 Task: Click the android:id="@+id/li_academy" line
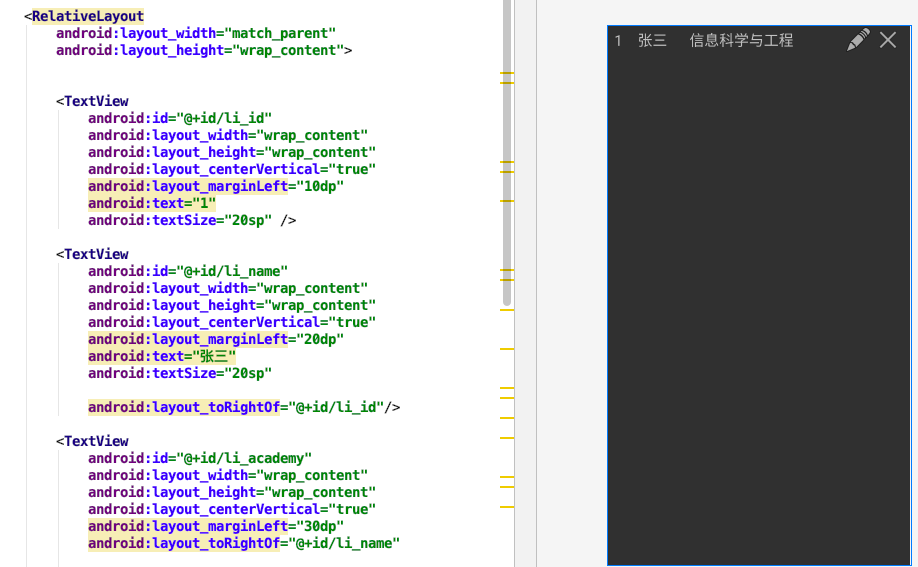tap(200, 458)
